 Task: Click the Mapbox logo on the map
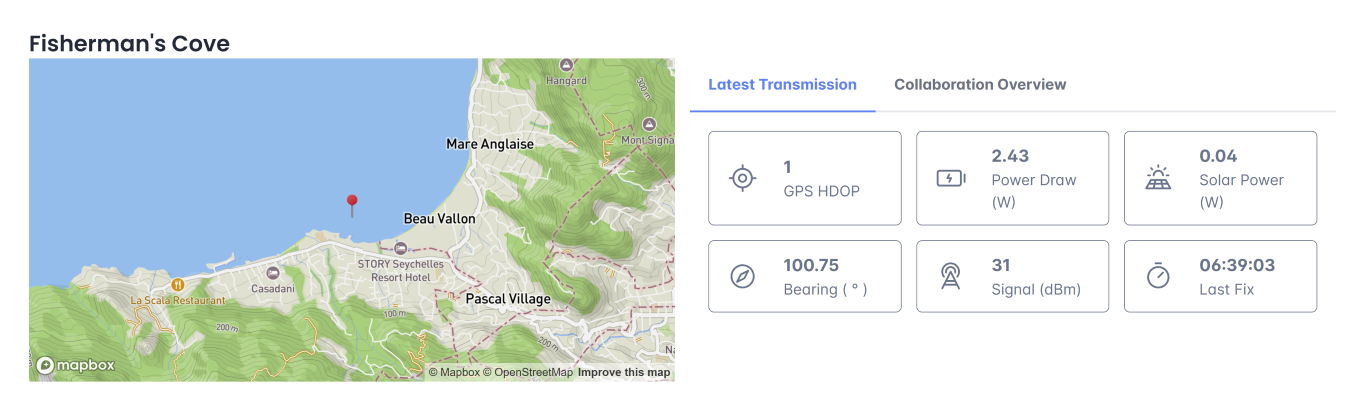tap(76, 365)
